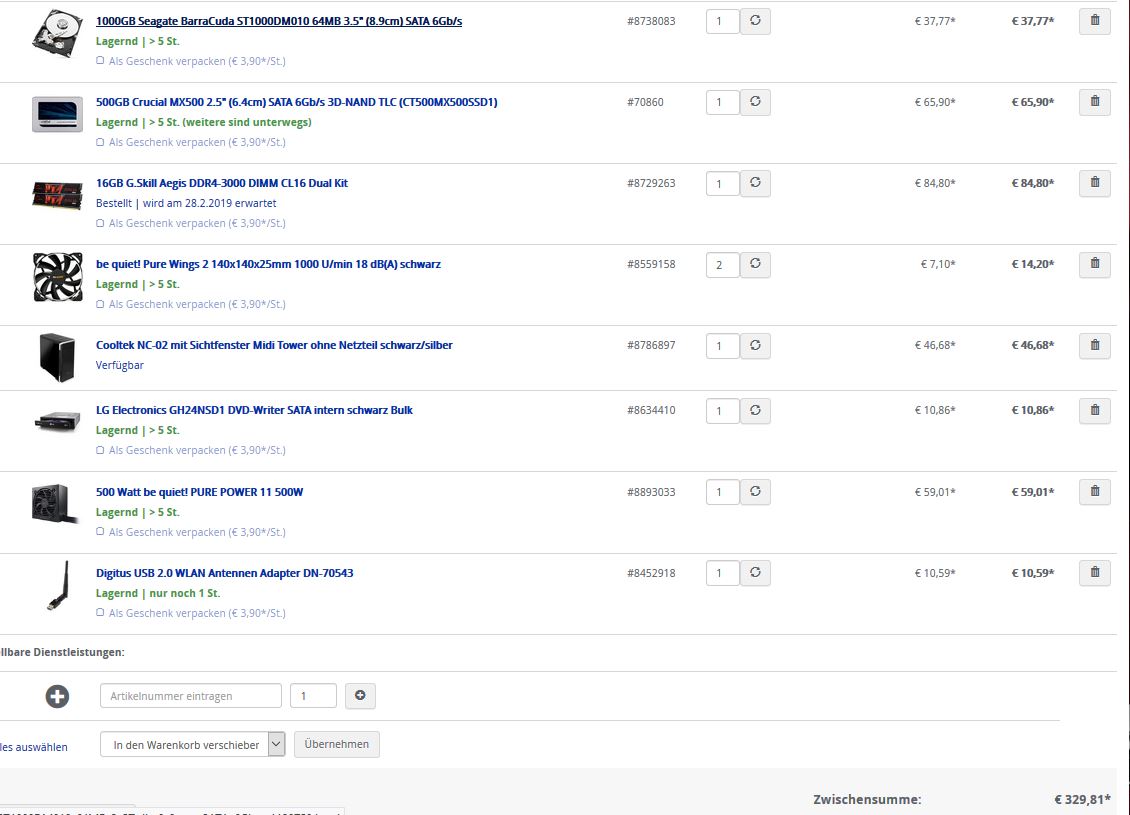Update quantity for PURE POWER 11 500W
The width and height of the screenshot is (1130, 815).
[755, 491]
